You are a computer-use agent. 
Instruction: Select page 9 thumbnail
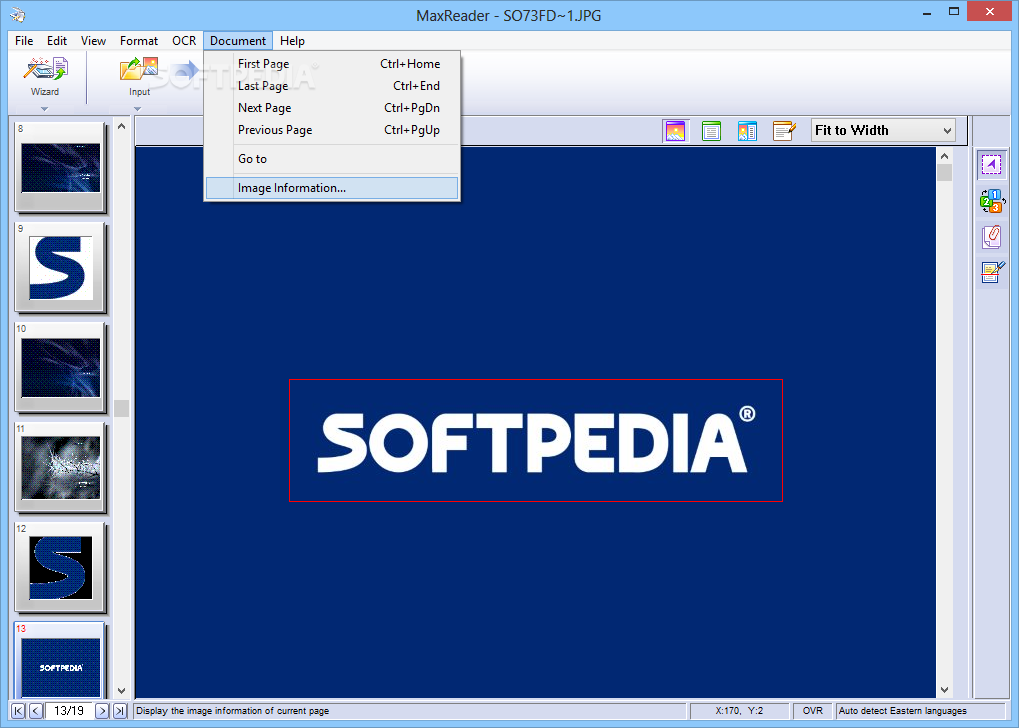coord(60,268)
